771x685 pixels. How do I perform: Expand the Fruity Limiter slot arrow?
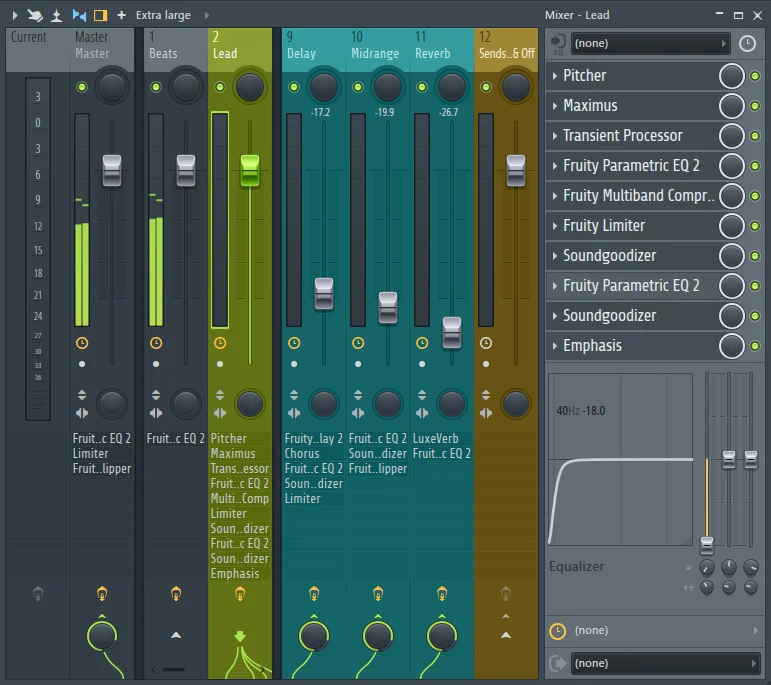[x=555, y=226]
